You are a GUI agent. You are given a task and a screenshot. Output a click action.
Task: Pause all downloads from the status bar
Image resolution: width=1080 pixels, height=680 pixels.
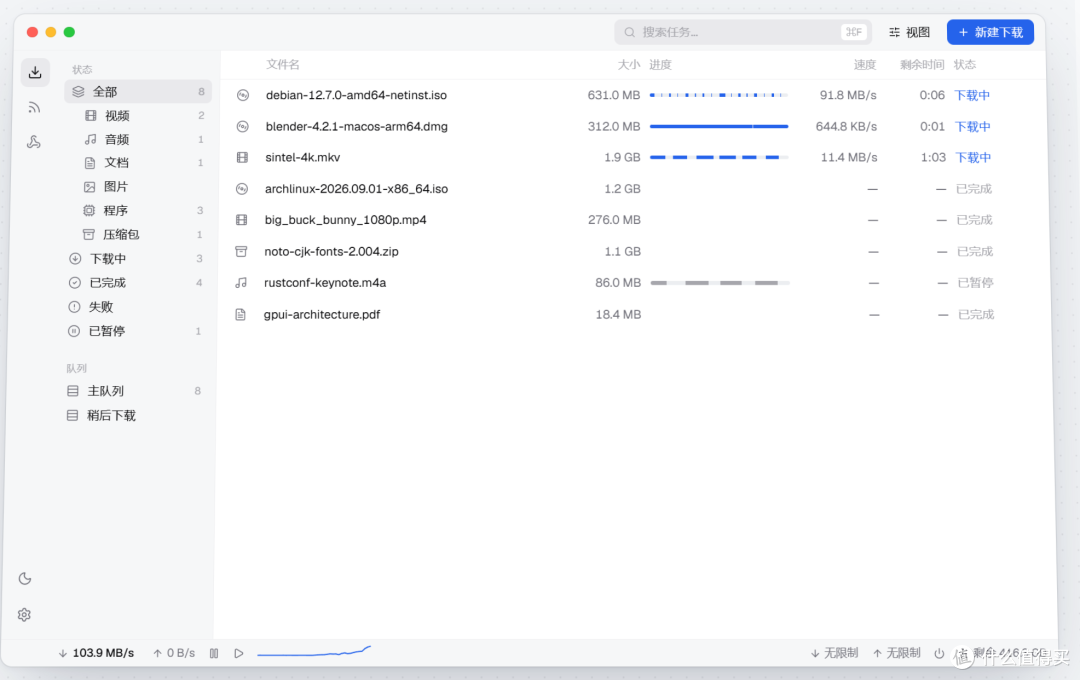click(x=214, y=653)
